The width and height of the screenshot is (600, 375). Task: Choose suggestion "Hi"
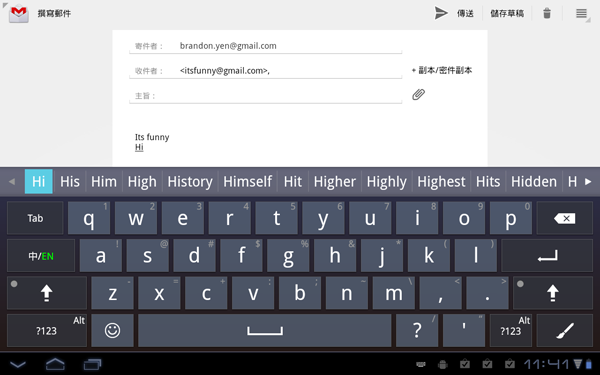coord(39,181)
